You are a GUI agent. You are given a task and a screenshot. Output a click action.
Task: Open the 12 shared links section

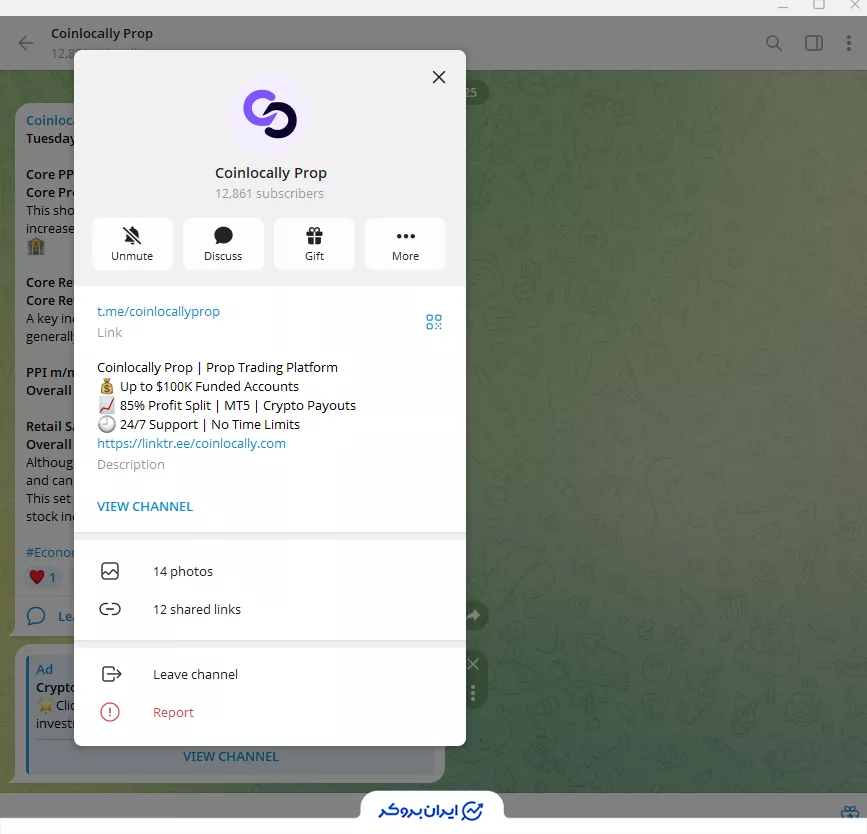coord(270,609)
